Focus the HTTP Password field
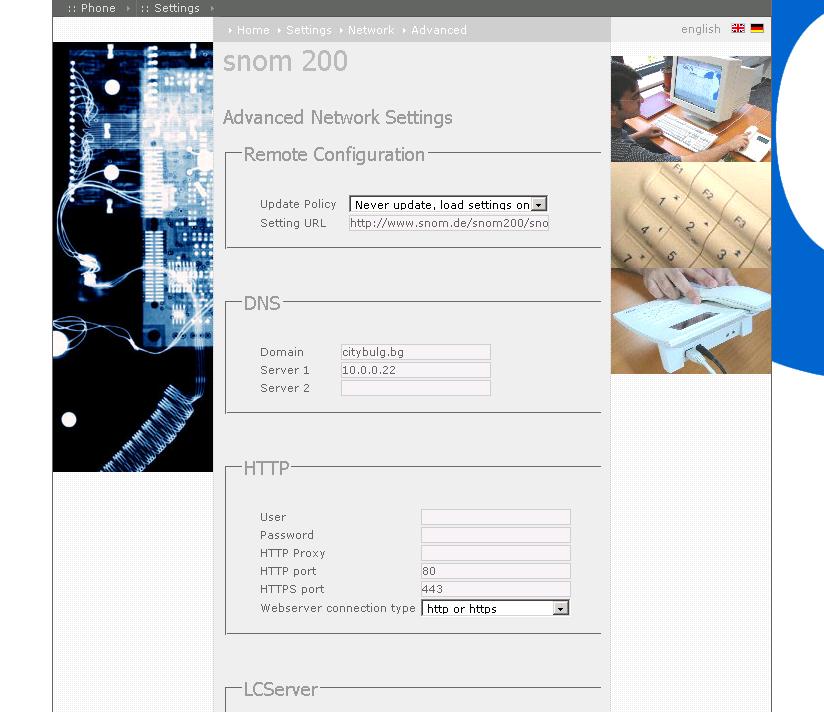 495,535
